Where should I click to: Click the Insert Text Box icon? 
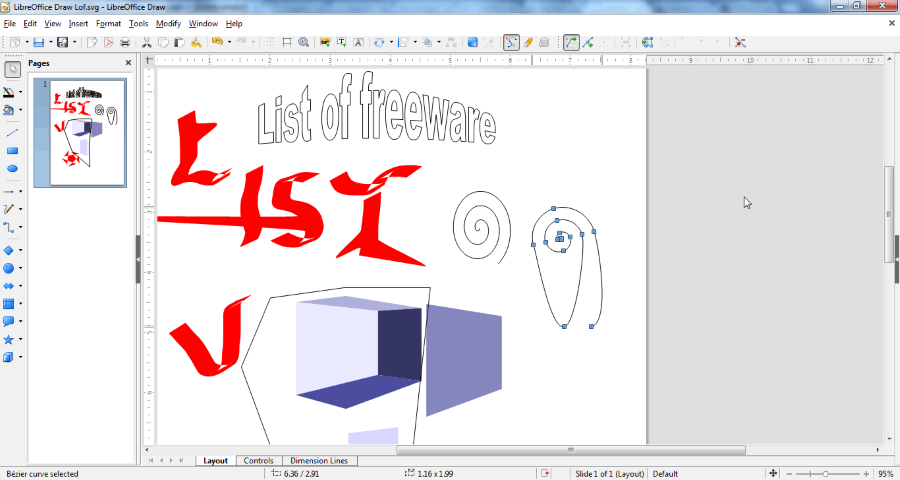tap(342, 42)
